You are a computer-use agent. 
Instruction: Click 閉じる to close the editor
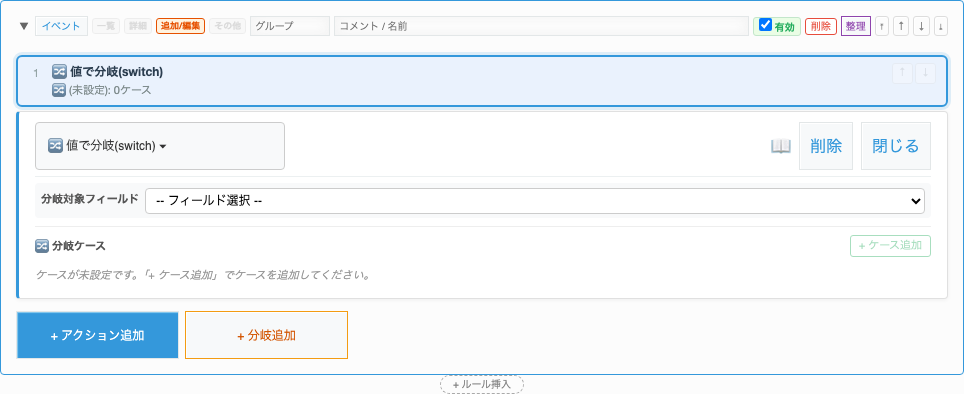(x=896, y=146)
